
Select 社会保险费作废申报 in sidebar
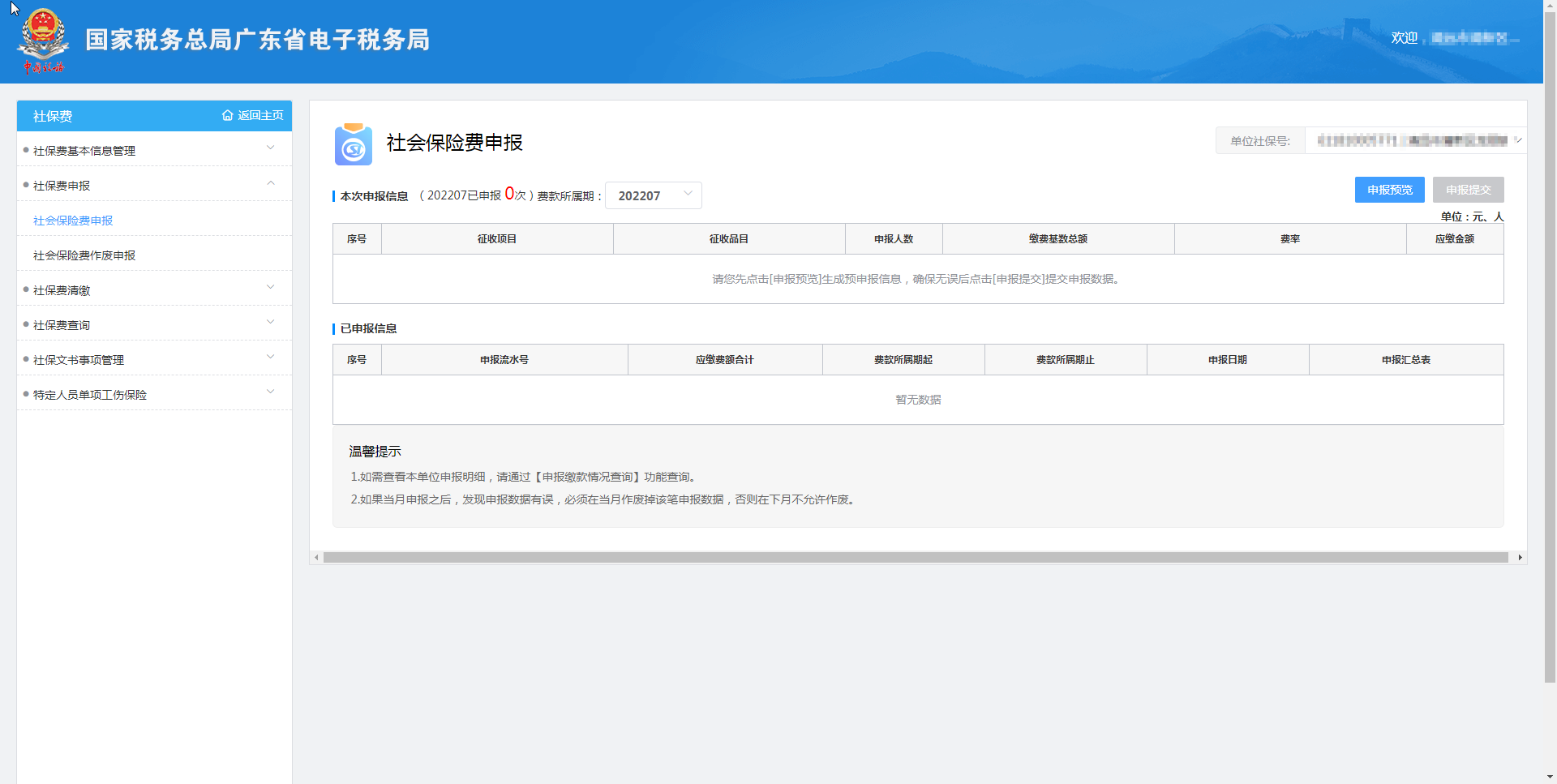84,255
